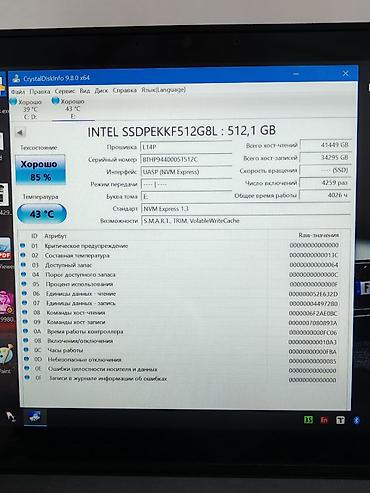Viewport: 370px width, 493px height.
Task: Select the Доступный запас row
Action: click(x=180, y=265)
